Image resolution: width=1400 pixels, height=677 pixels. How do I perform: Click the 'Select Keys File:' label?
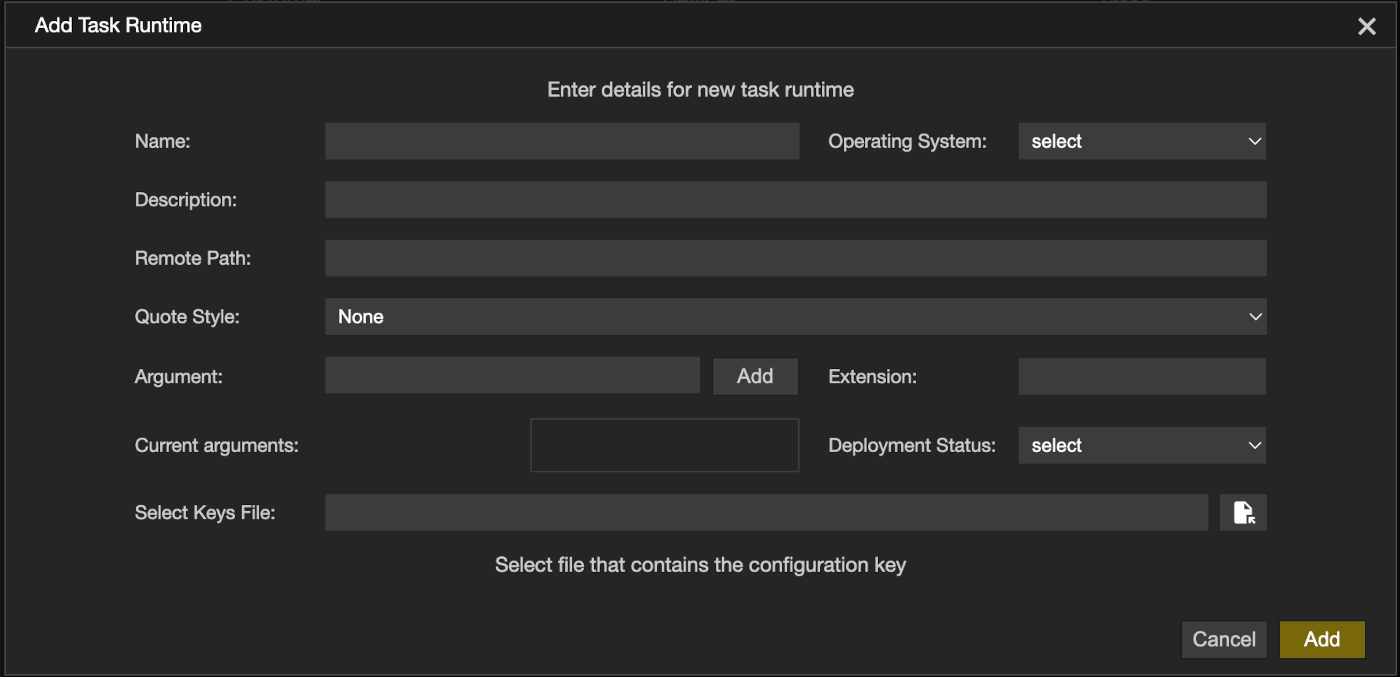pyautogui.click(x=205, y=513)
